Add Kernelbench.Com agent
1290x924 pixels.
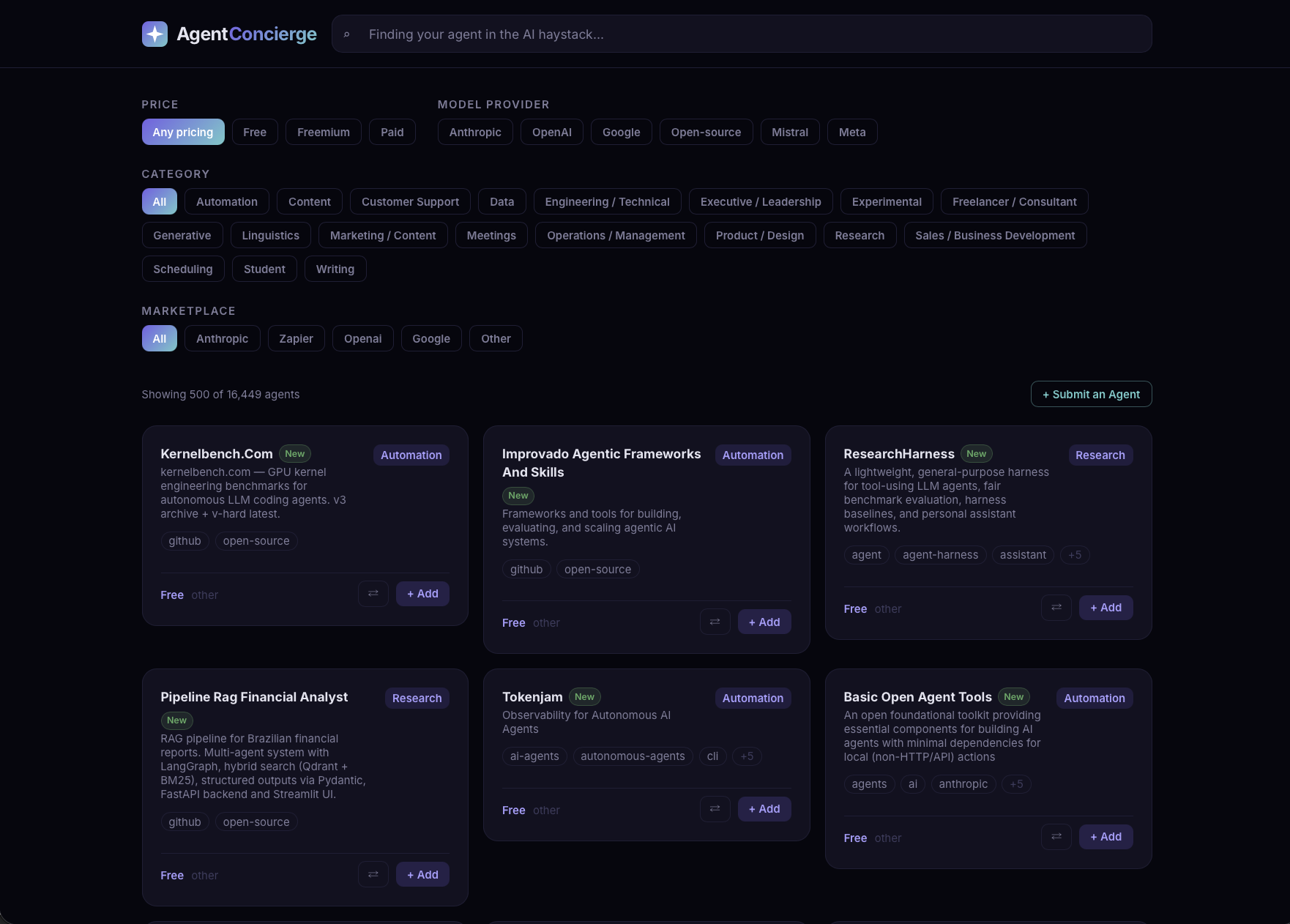(422, 594)
